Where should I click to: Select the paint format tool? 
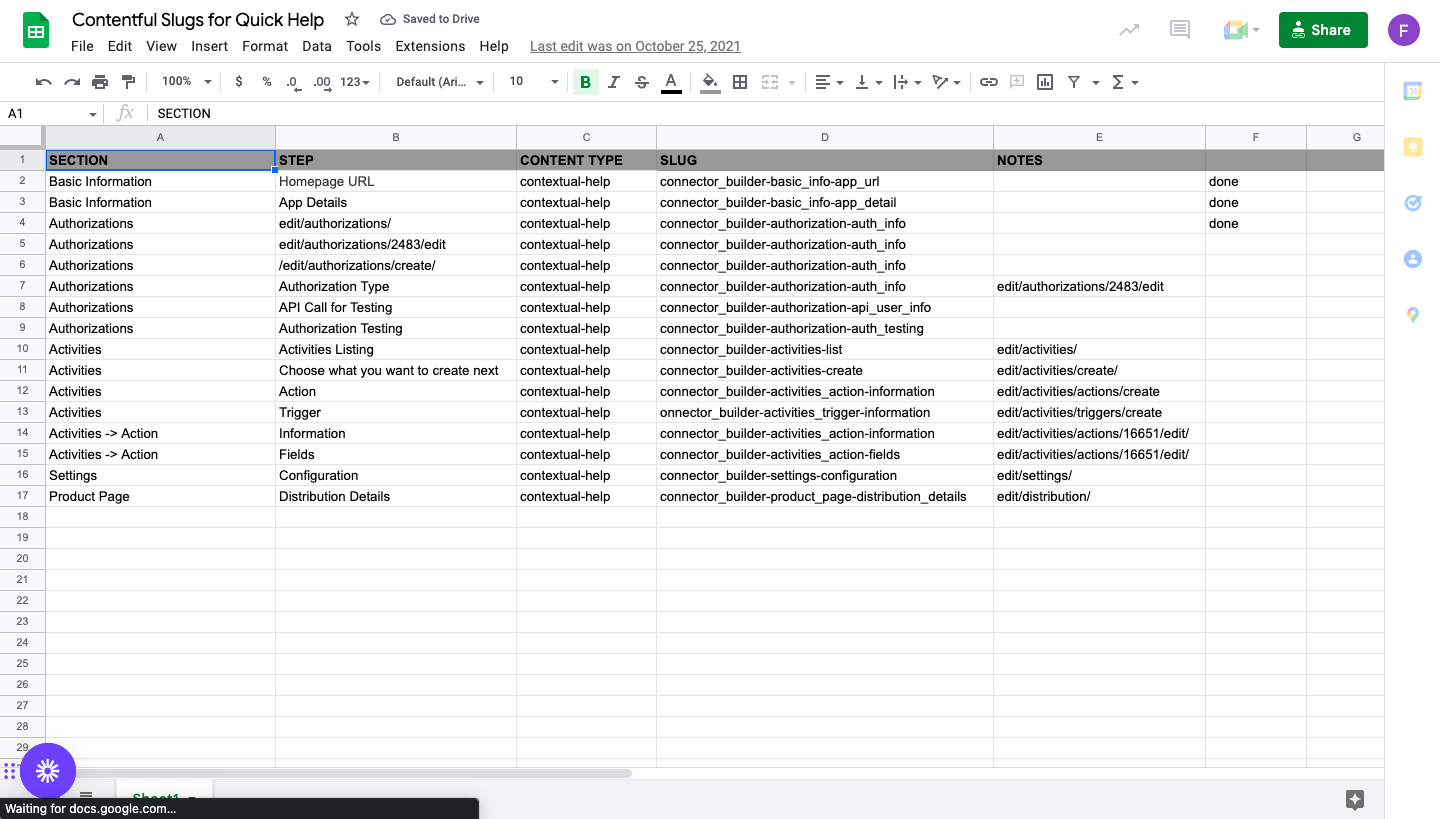tap(128, 82)
